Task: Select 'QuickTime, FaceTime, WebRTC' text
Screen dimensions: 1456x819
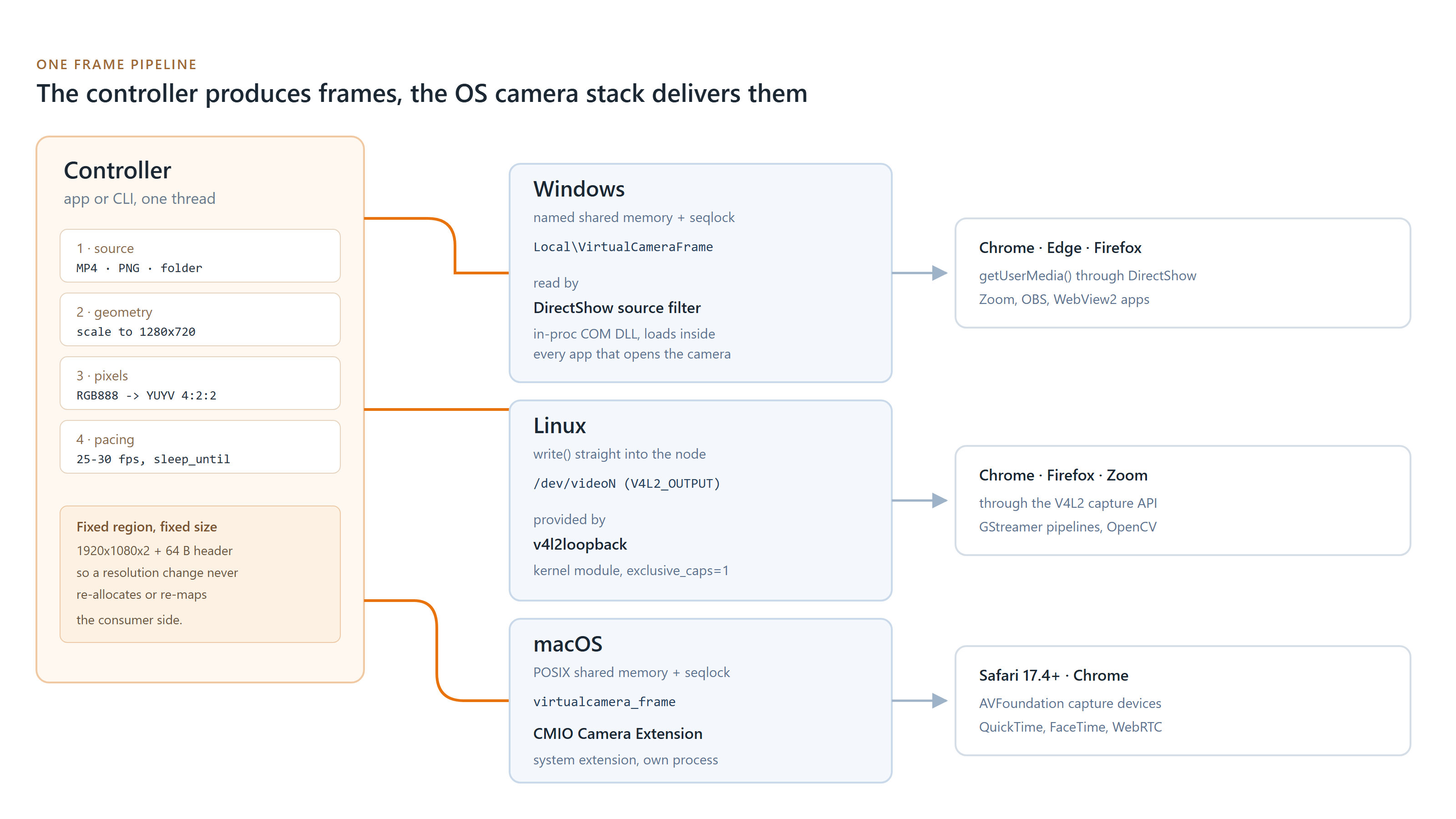Action: (x=1070, y=728)
